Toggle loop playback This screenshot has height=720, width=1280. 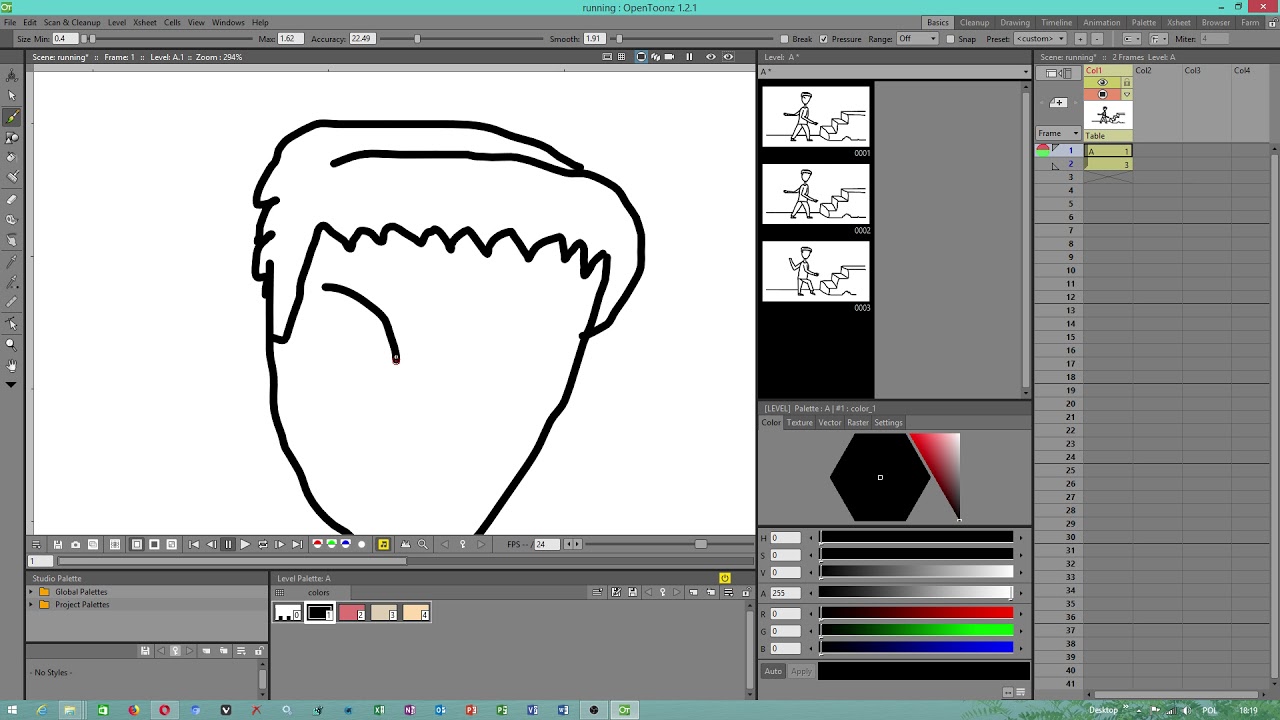[262, 544]
